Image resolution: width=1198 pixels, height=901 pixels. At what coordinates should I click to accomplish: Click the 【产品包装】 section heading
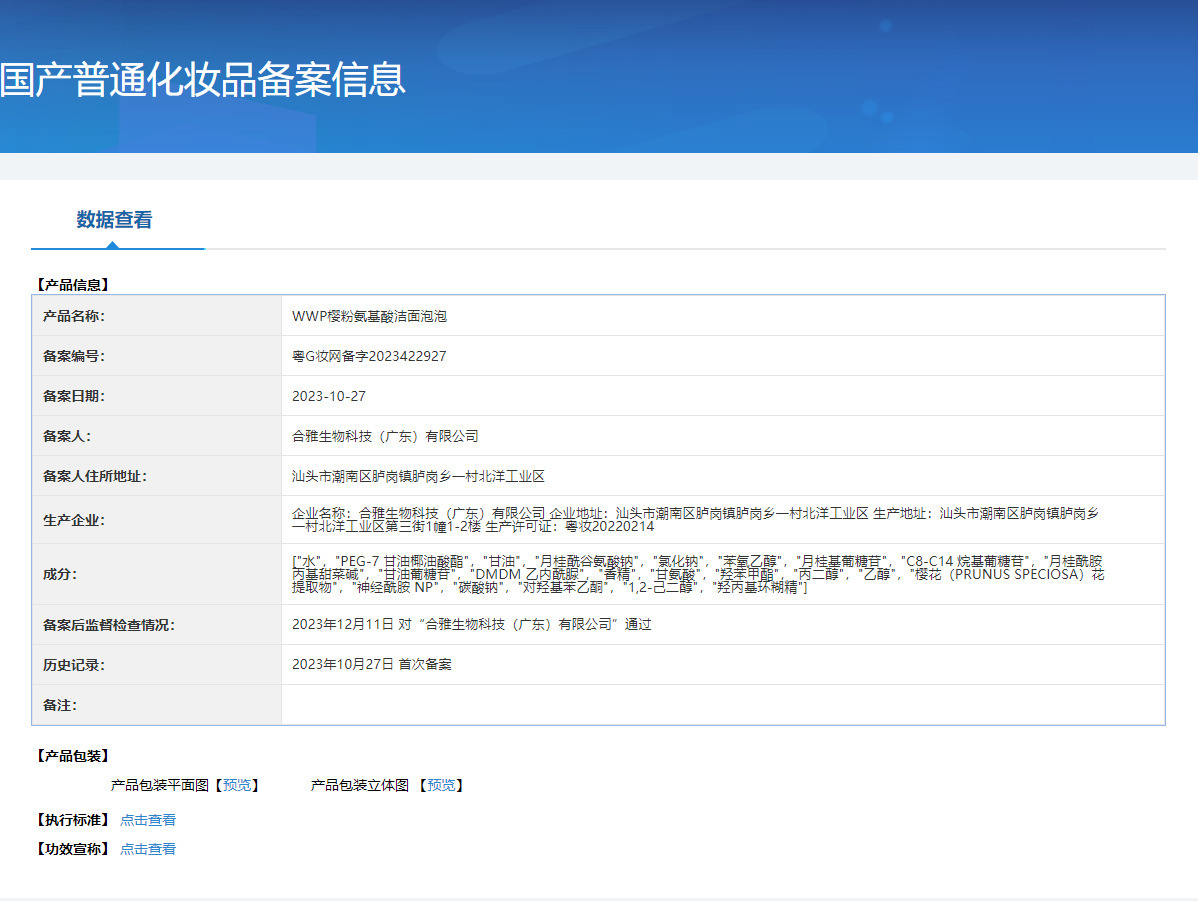pos(71,756)
